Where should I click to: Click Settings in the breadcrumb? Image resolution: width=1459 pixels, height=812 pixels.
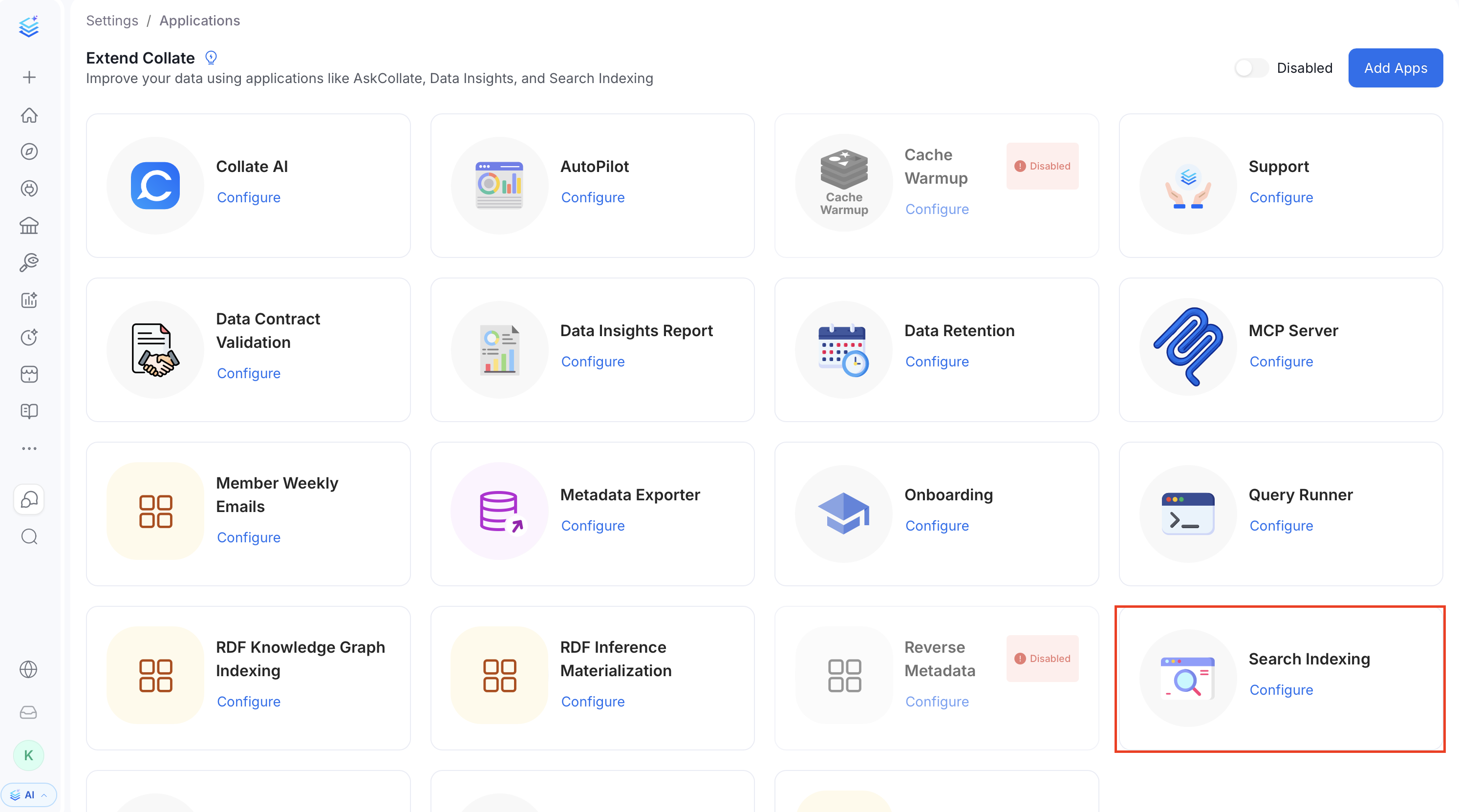pyautogui.click(x=112, y=21)
